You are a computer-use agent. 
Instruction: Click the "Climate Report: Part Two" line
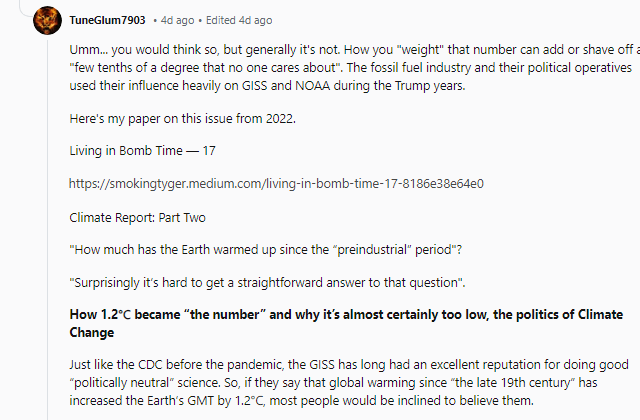pyautogui.click(x=138, y=218)
